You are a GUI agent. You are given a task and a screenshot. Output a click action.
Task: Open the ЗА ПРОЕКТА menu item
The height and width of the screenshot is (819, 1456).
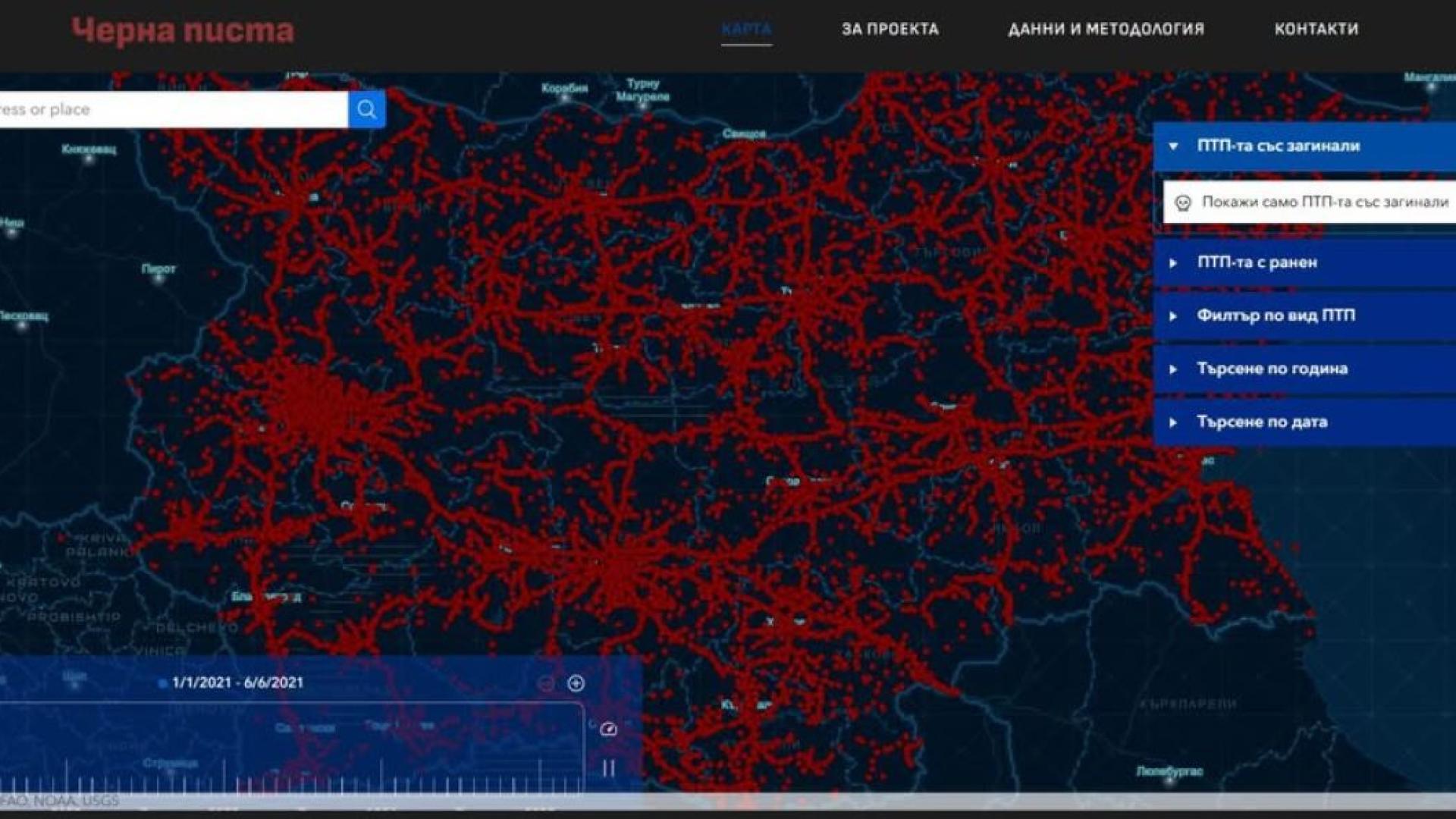click(890, 29)
